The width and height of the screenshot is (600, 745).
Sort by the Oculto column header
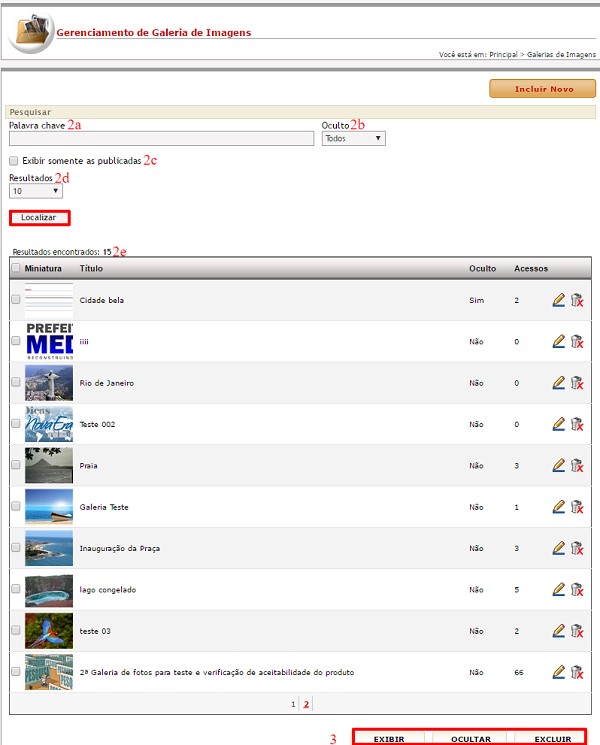[483, 268]
